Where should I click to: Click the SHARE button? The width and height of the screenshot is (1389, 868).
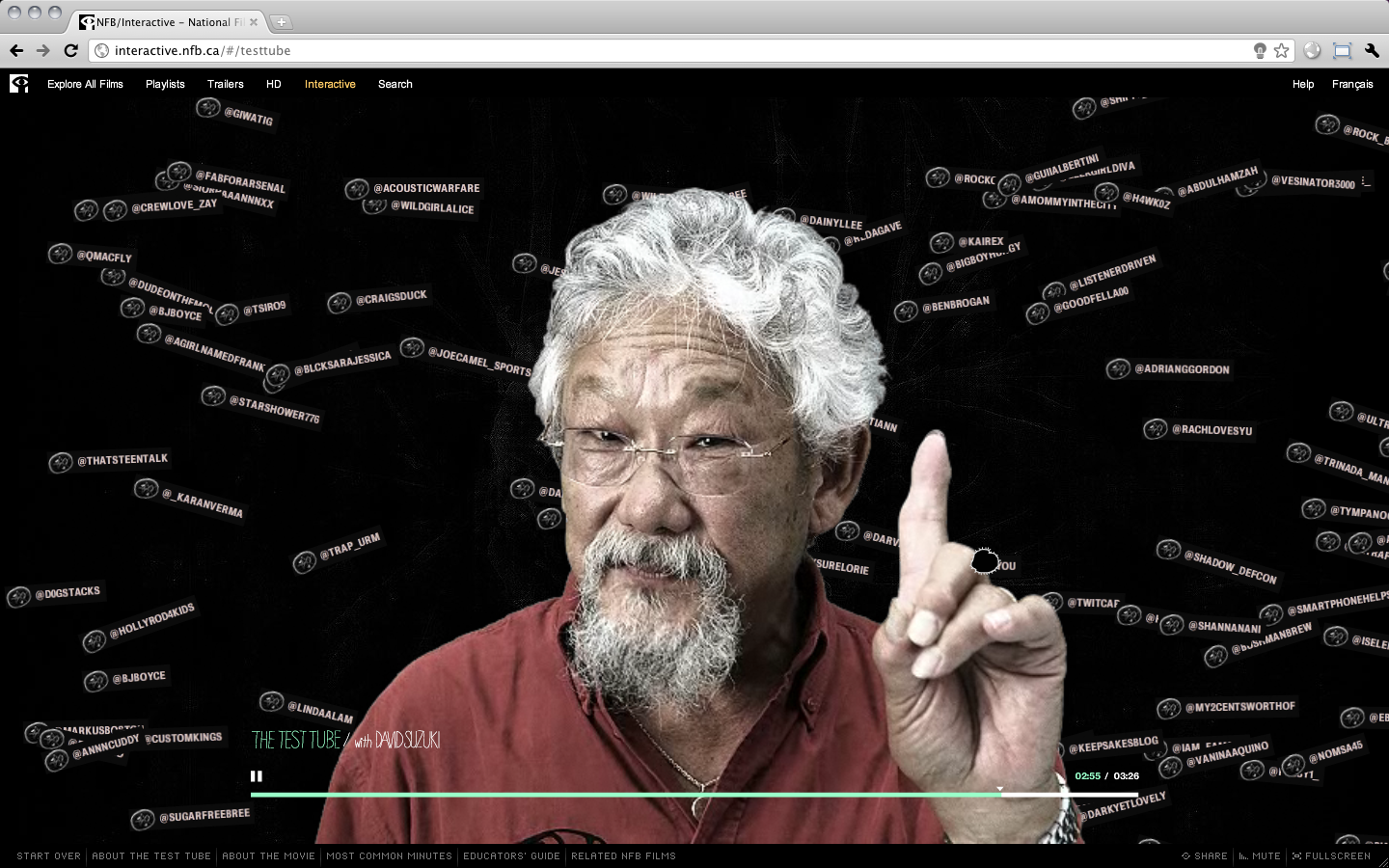coord(1205,856)
